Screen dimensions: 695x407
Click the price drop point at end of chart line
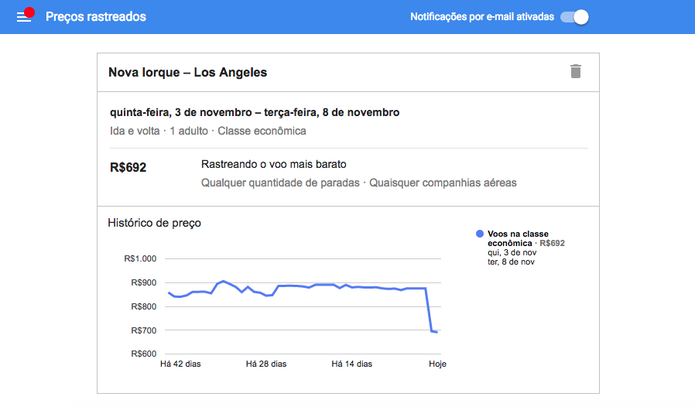pyautogui.click(x=437, y=332)
